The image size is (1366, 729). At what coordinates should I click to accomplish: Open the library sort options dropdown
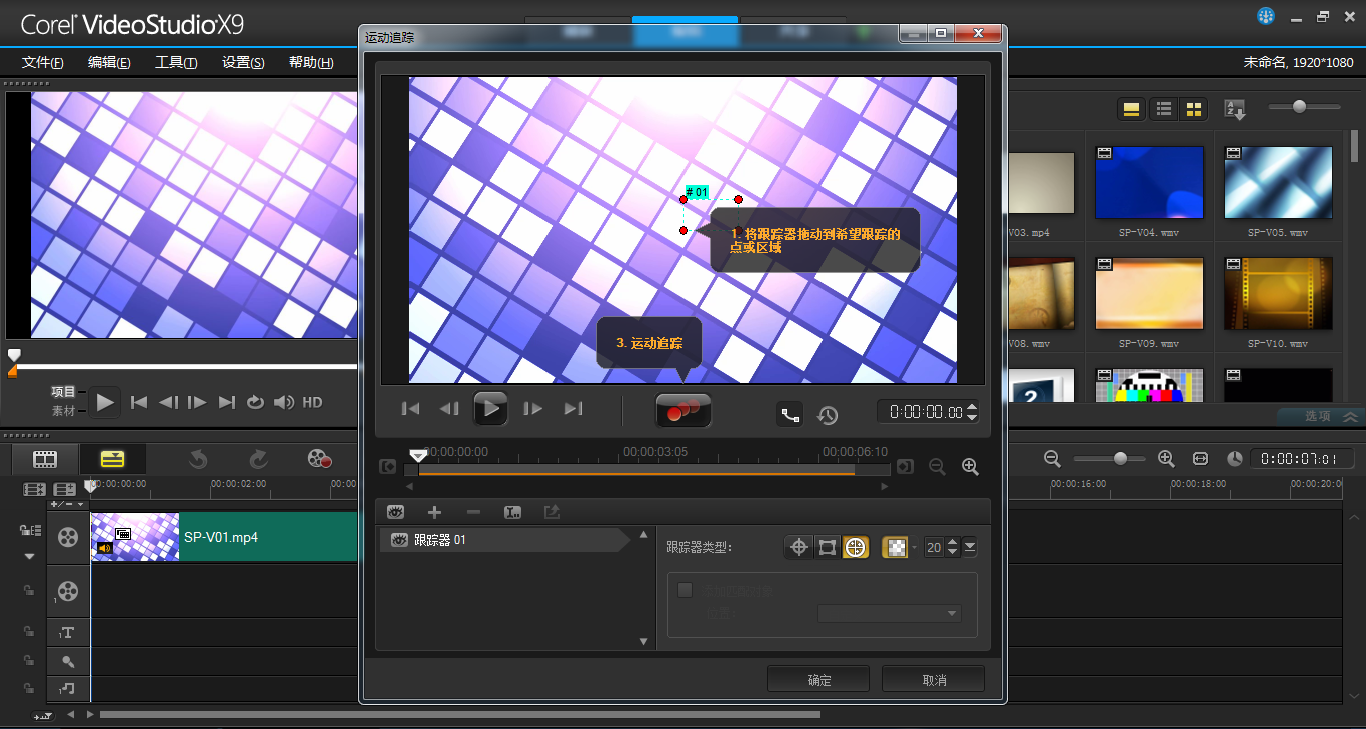(1235, 110)
